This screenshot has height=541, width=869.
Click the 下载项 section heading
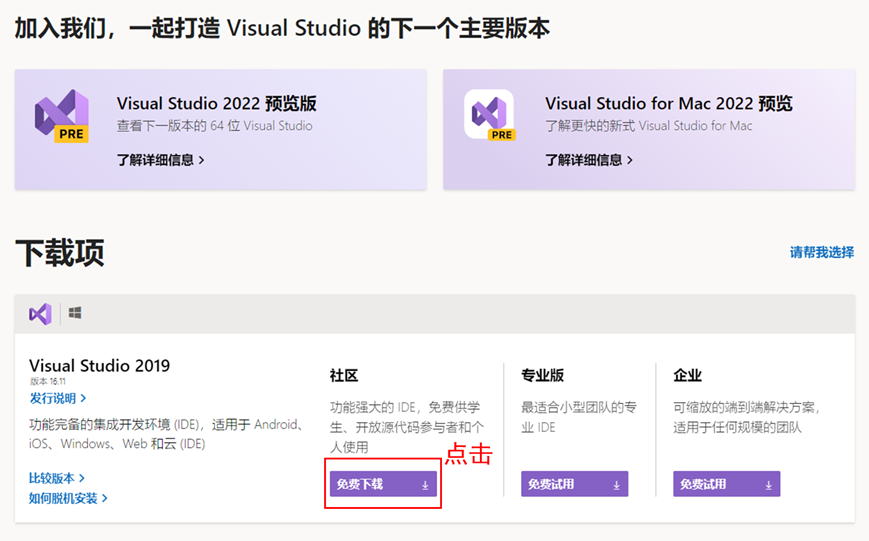60,253
